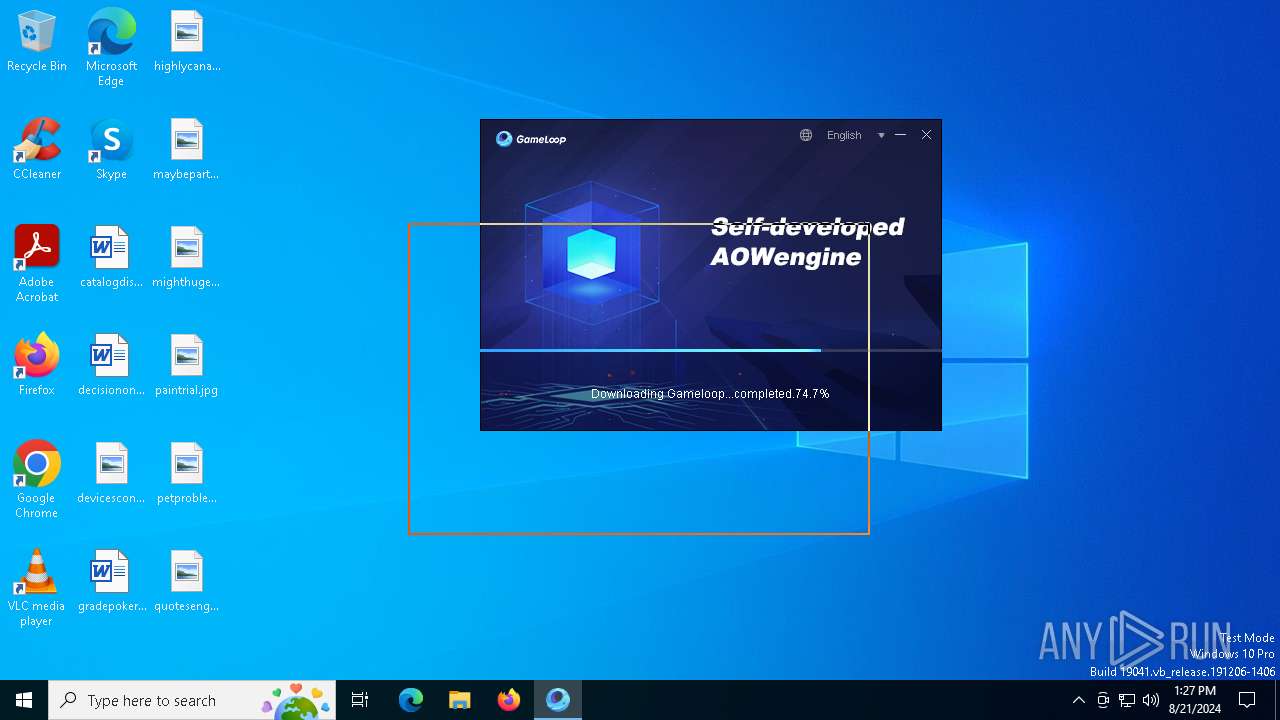
Task: Select the mighthuge... image file
Action: (187, 258)
